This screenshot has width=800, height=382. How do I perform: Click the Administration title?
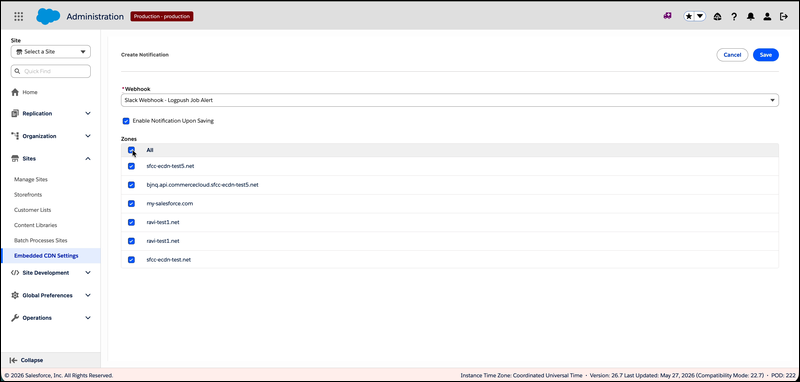pos(95,16)
